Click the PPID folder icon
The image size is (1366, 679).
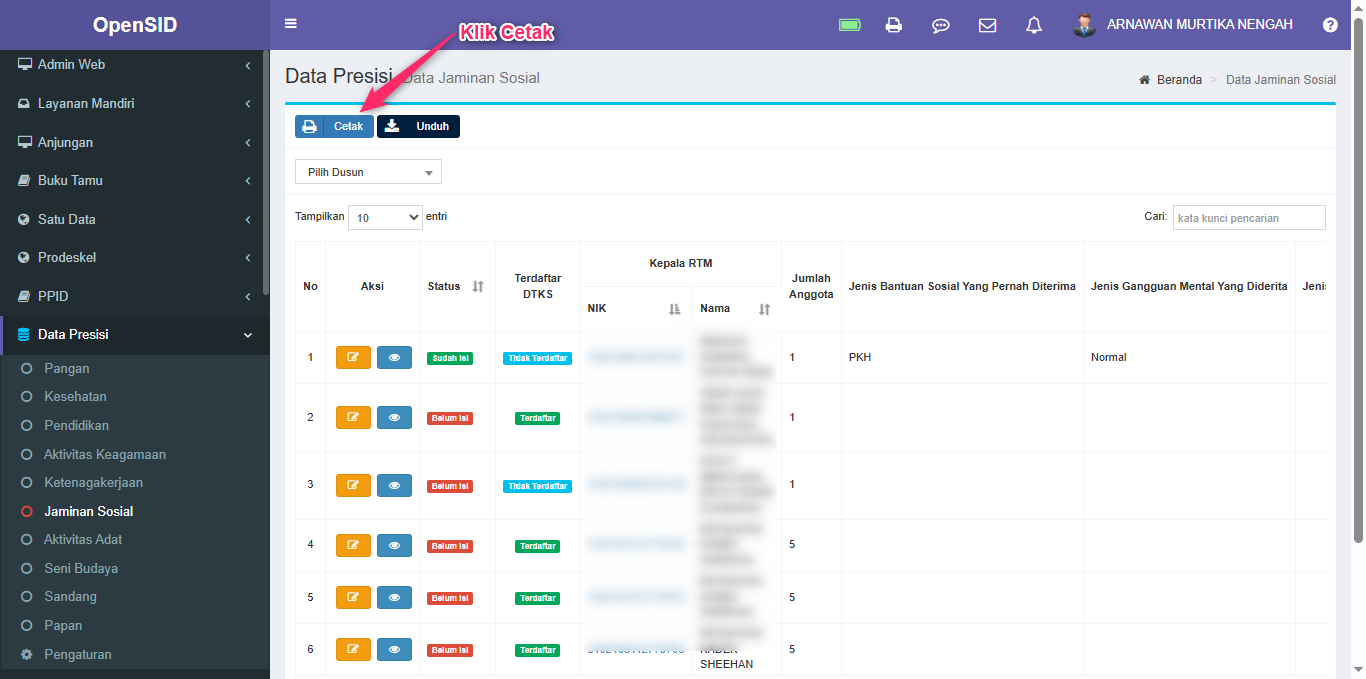[25, 296]
